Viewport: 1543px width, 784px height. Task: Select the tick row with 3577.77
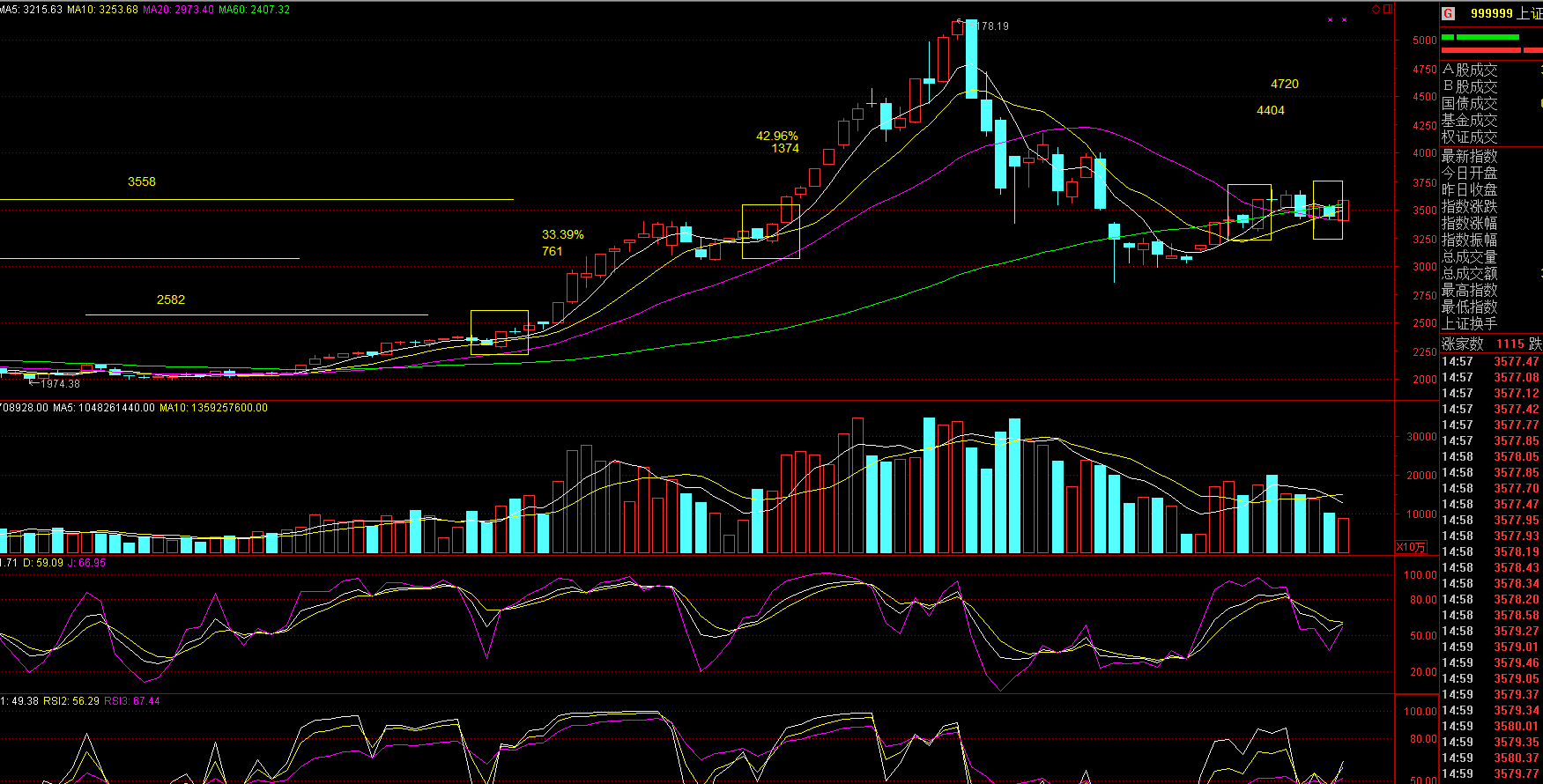1492,425
